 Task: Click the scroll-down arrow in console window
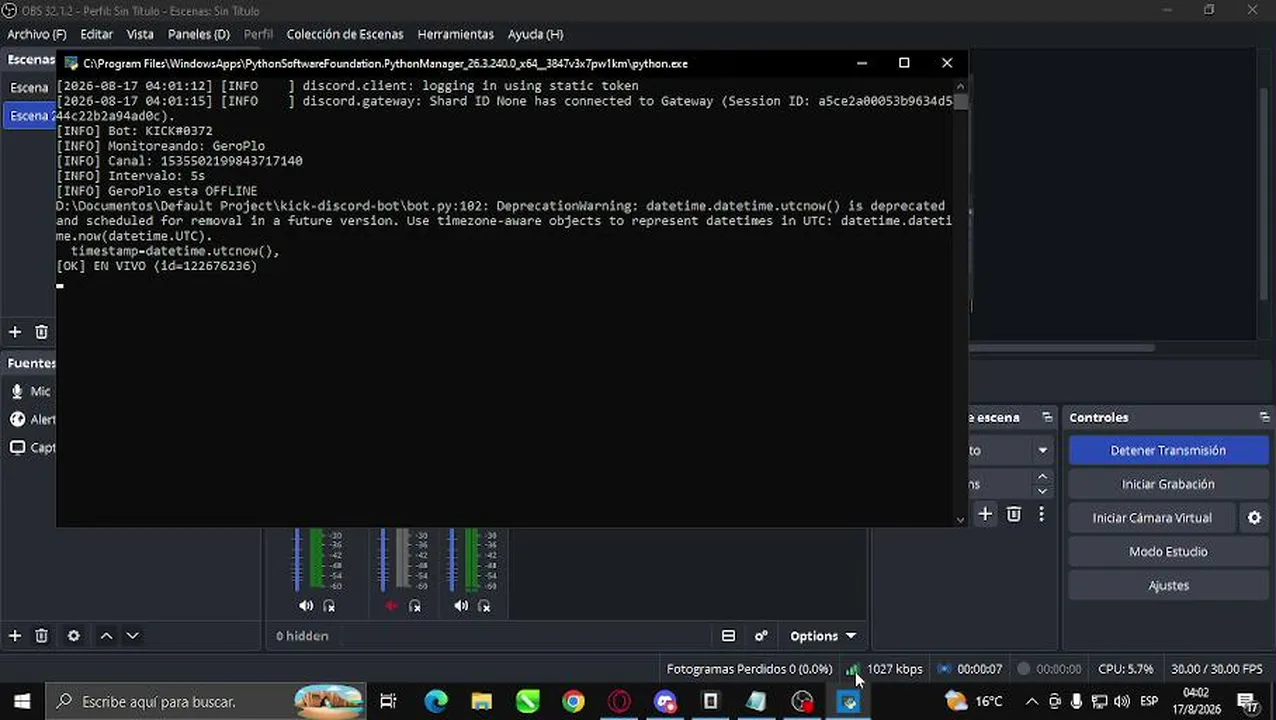point(961,518)
